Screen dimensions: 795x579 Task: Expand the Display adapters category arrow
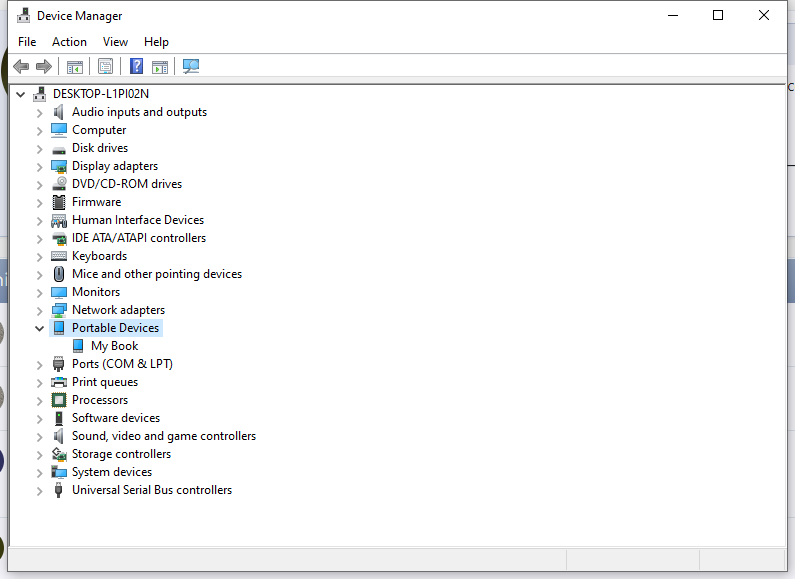click(40, 167)
